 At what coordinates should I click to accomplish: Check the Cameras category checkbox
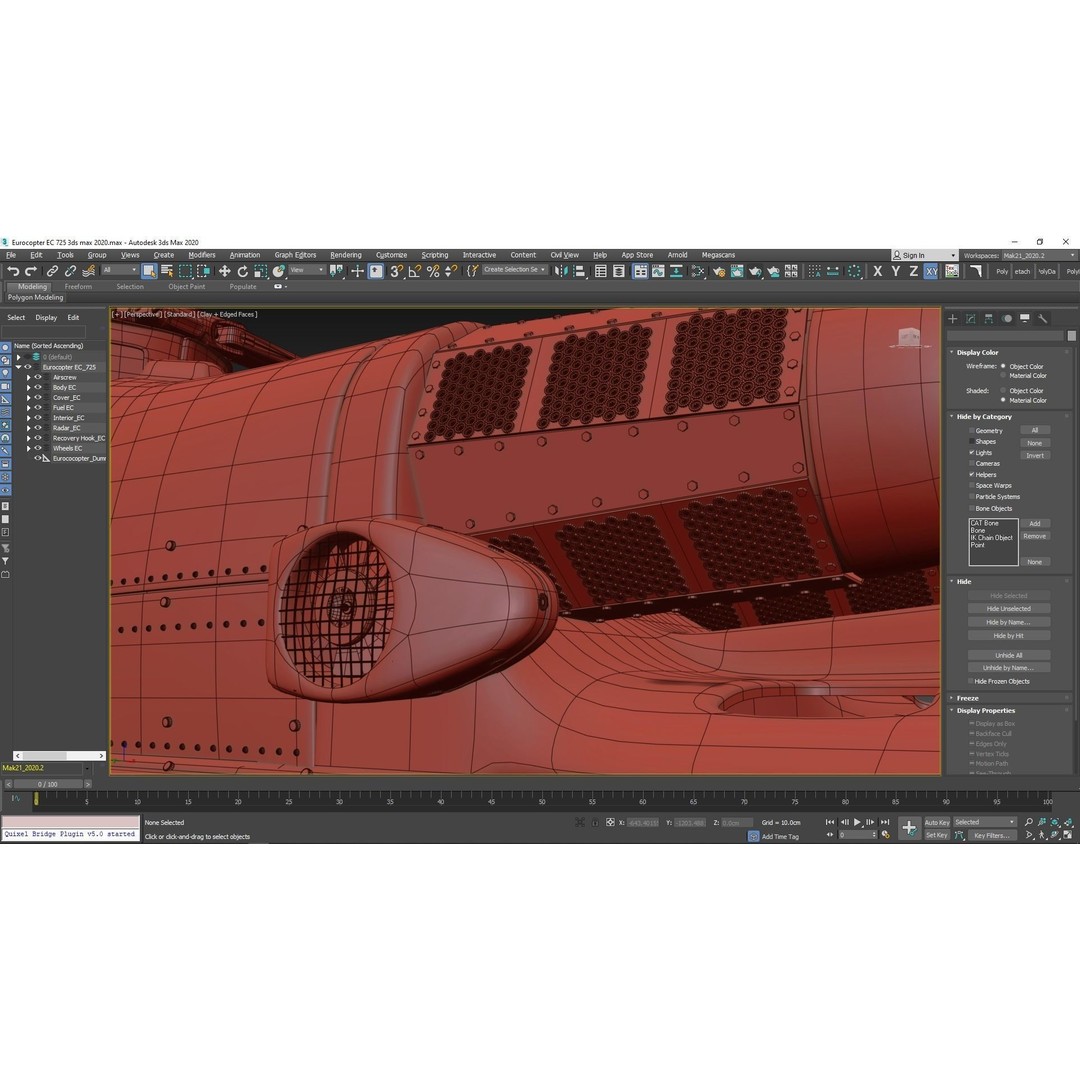(972, 464)
